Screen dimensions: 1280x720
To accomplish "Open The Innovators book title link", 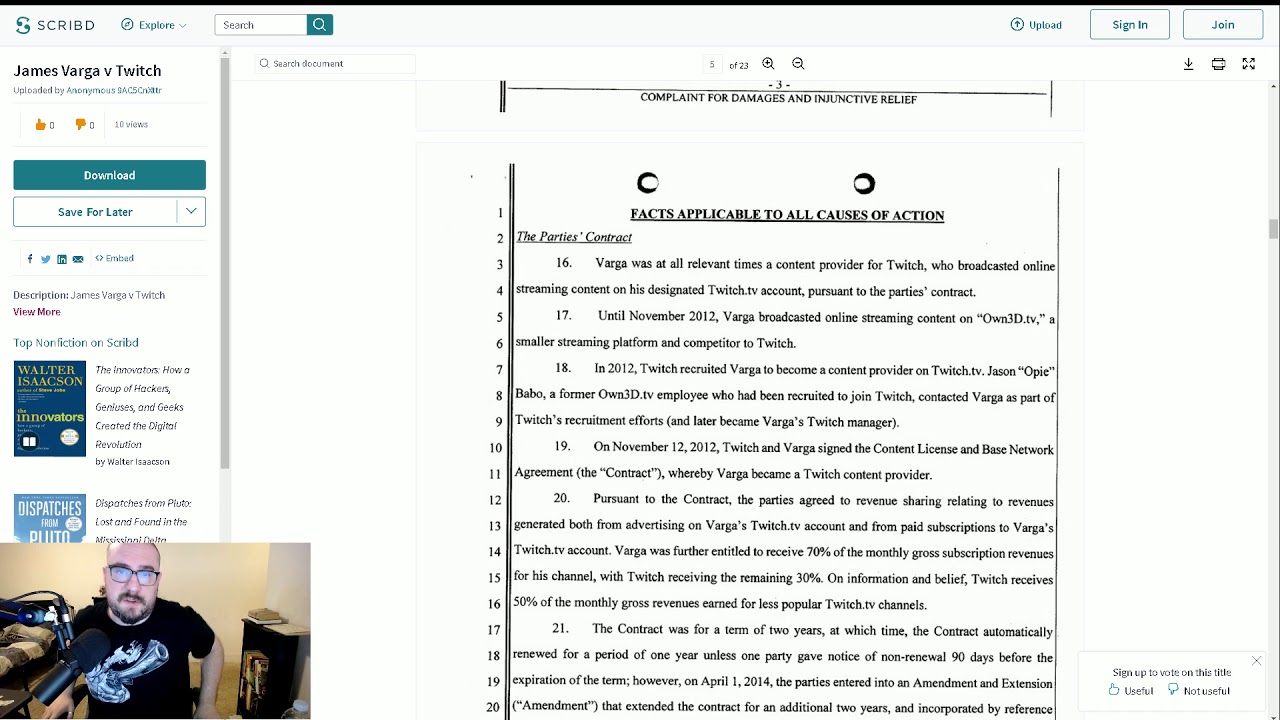I will coord(141,407).
